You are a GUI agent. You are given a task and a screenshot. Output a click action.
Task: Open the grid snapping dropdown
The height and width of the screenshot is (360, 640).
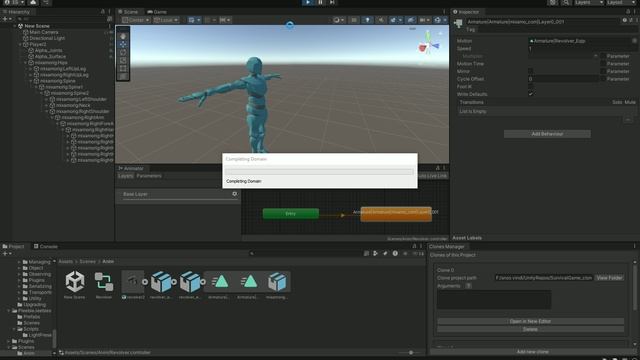(x=194, y=20)
